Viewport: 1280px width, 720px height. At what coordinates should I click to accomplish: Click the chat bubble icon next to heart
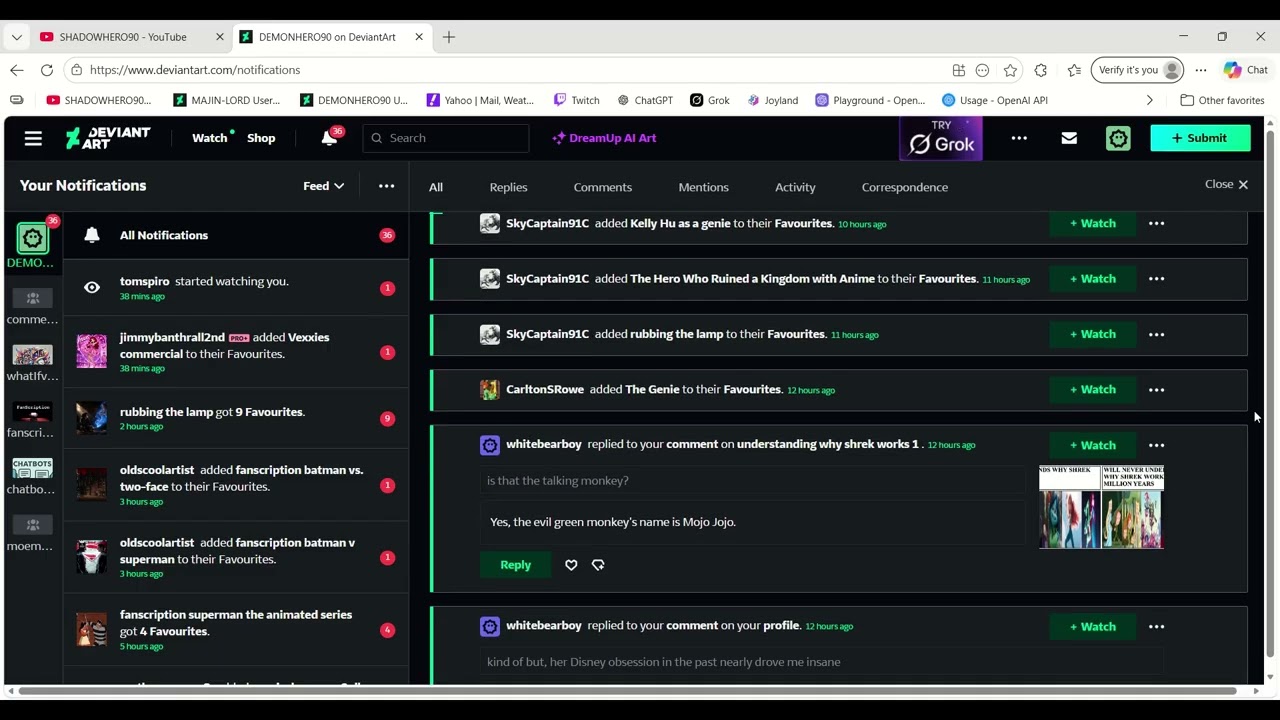tap(598, 565)
